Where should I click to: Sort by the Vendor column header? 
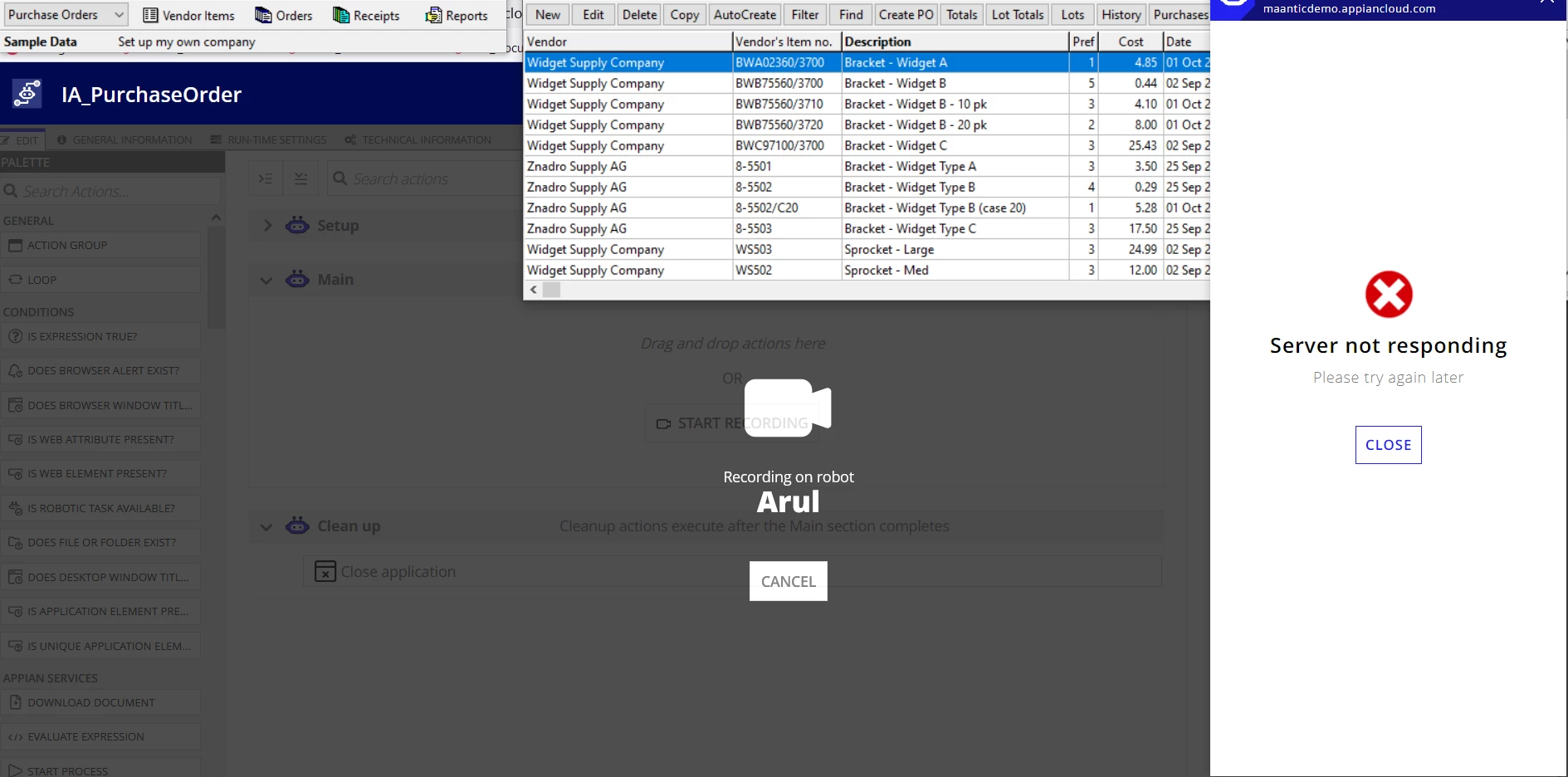(x=628, y=42)
